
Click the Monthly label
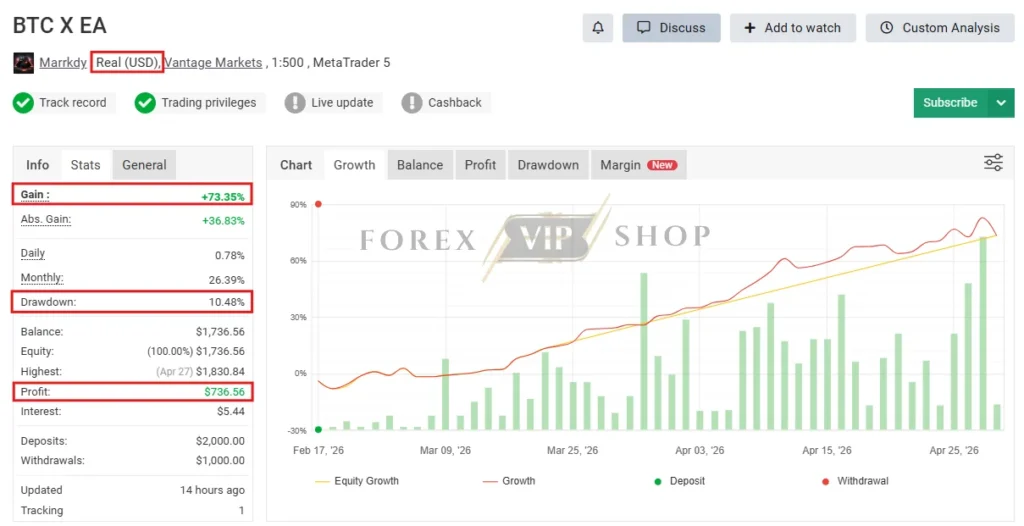coord(42,278)
